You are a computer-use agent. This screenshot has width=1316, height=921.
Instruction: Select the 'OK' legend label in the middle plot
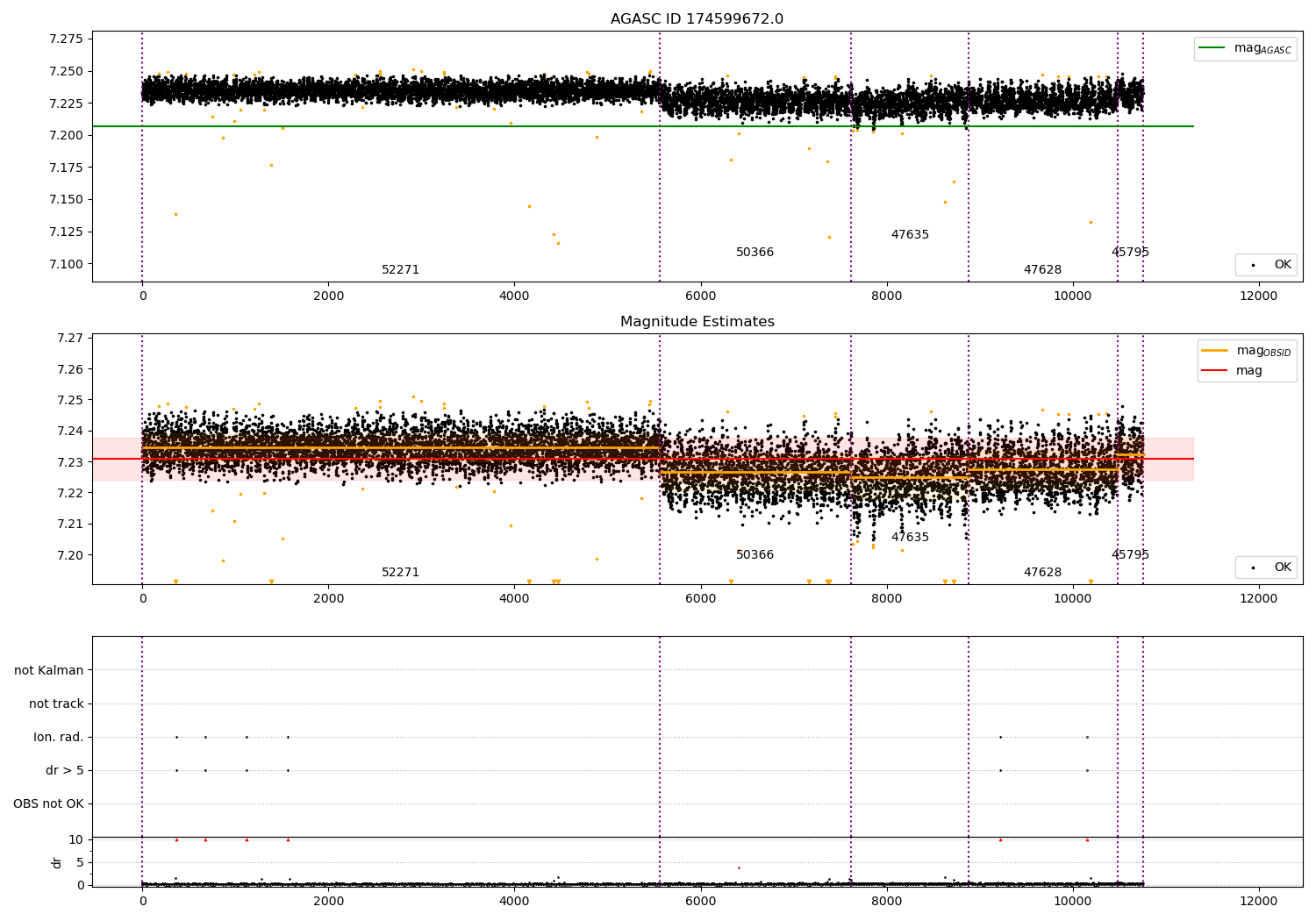click(1282, 567)
